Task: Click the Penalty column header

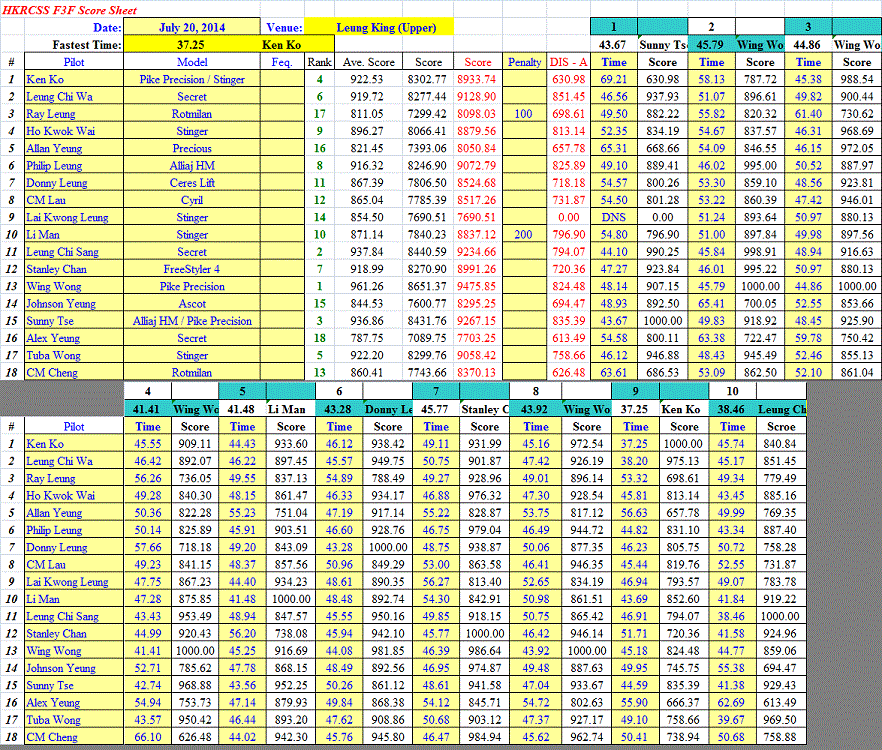Action: pyautogui.click(x=524, y=62)
